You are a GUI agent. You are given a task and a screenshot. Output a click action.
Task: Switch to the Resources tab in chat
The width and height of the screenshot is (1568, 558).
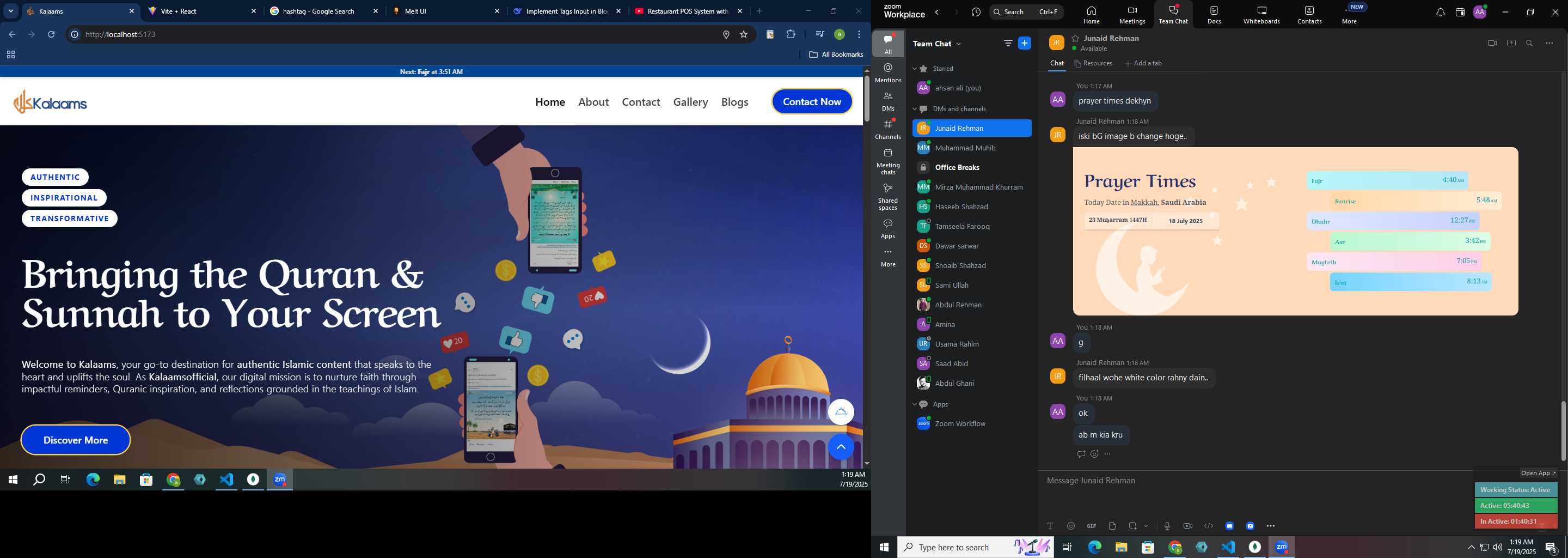pos(1093,63)
